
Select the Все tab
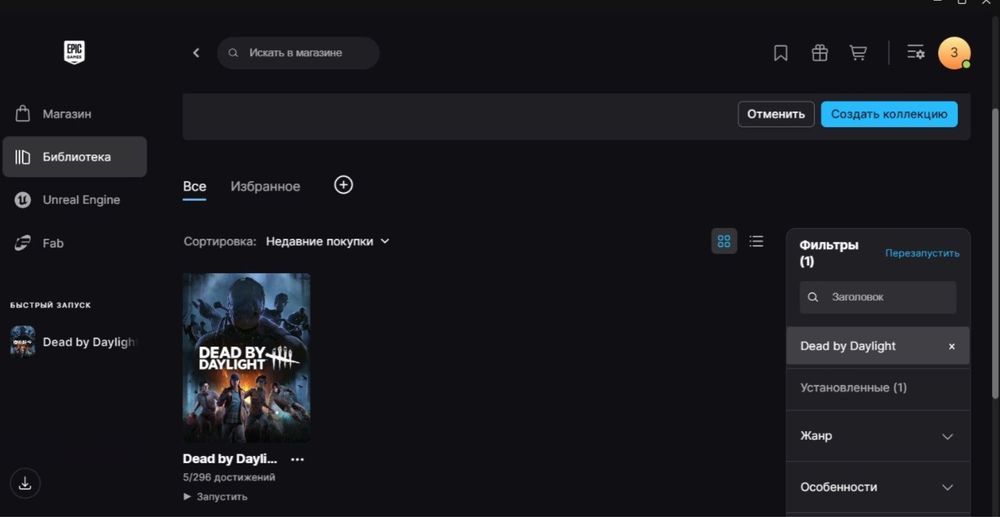point(195,187)
